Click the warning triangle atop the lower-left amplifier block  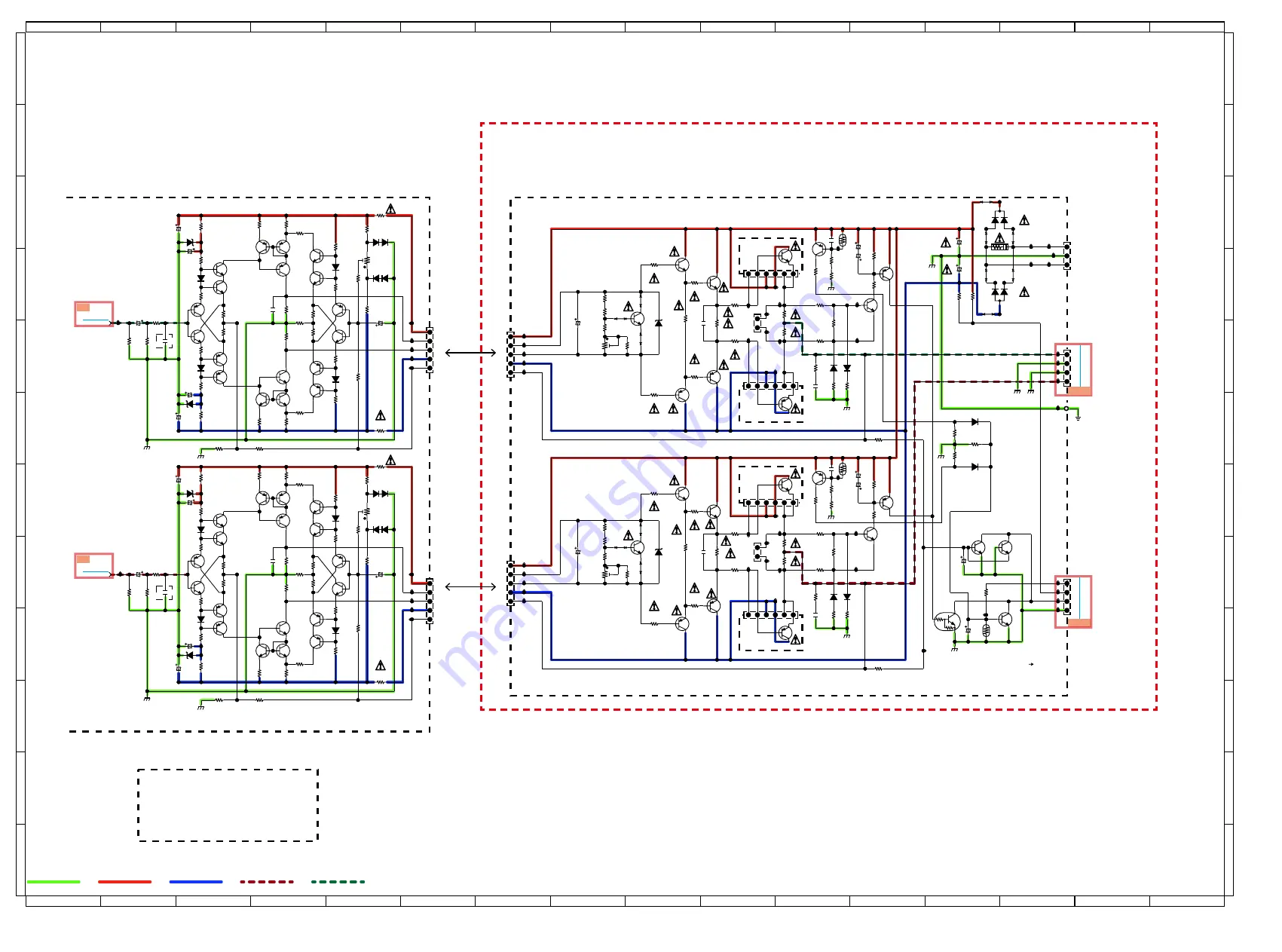tap(390, 460)
